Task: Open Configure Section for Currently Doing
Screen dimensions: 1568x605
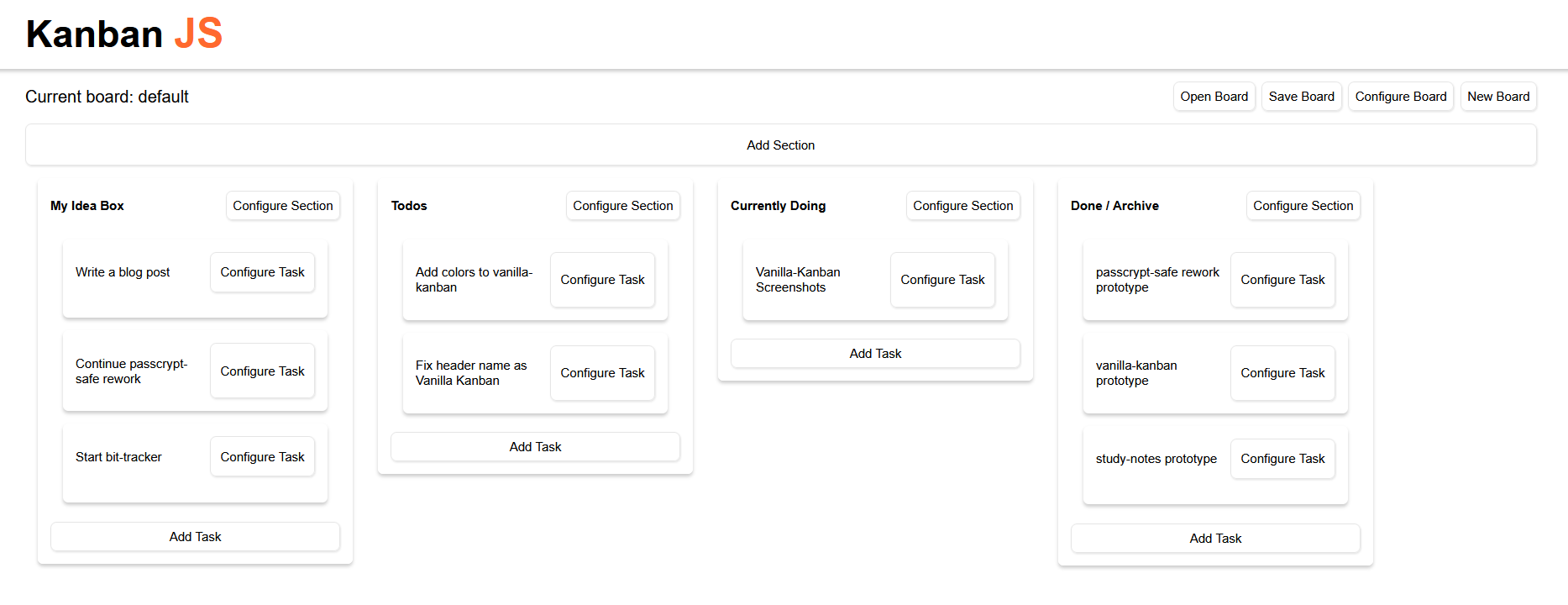Action: (962, 206)
